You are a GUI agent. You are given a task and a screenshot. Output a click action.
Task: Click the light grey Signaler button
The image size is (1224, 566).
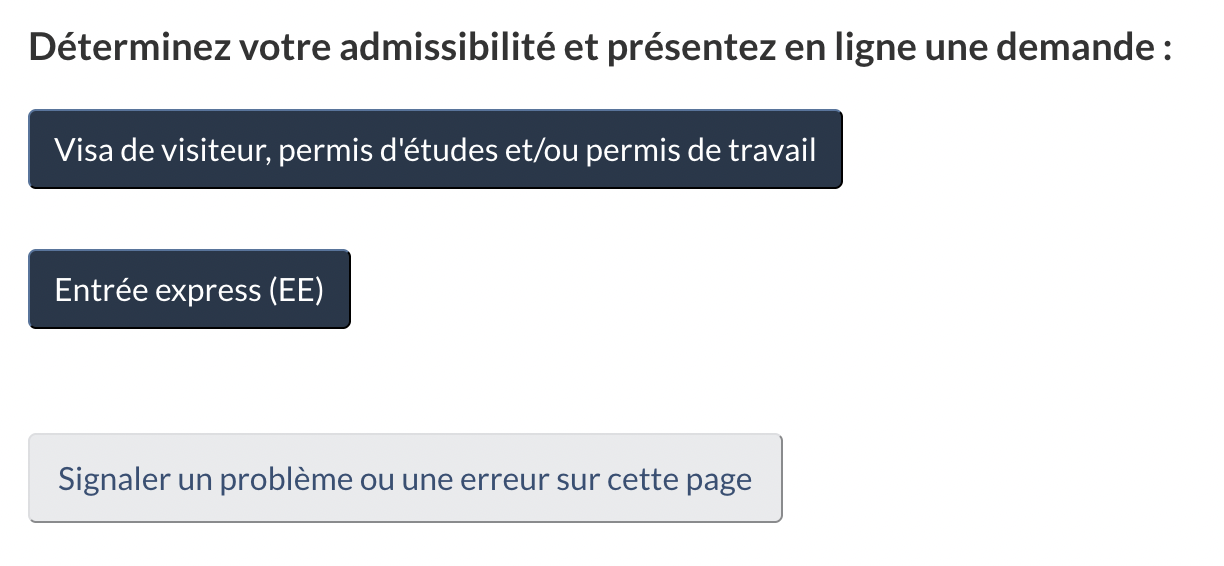point(405,478)
